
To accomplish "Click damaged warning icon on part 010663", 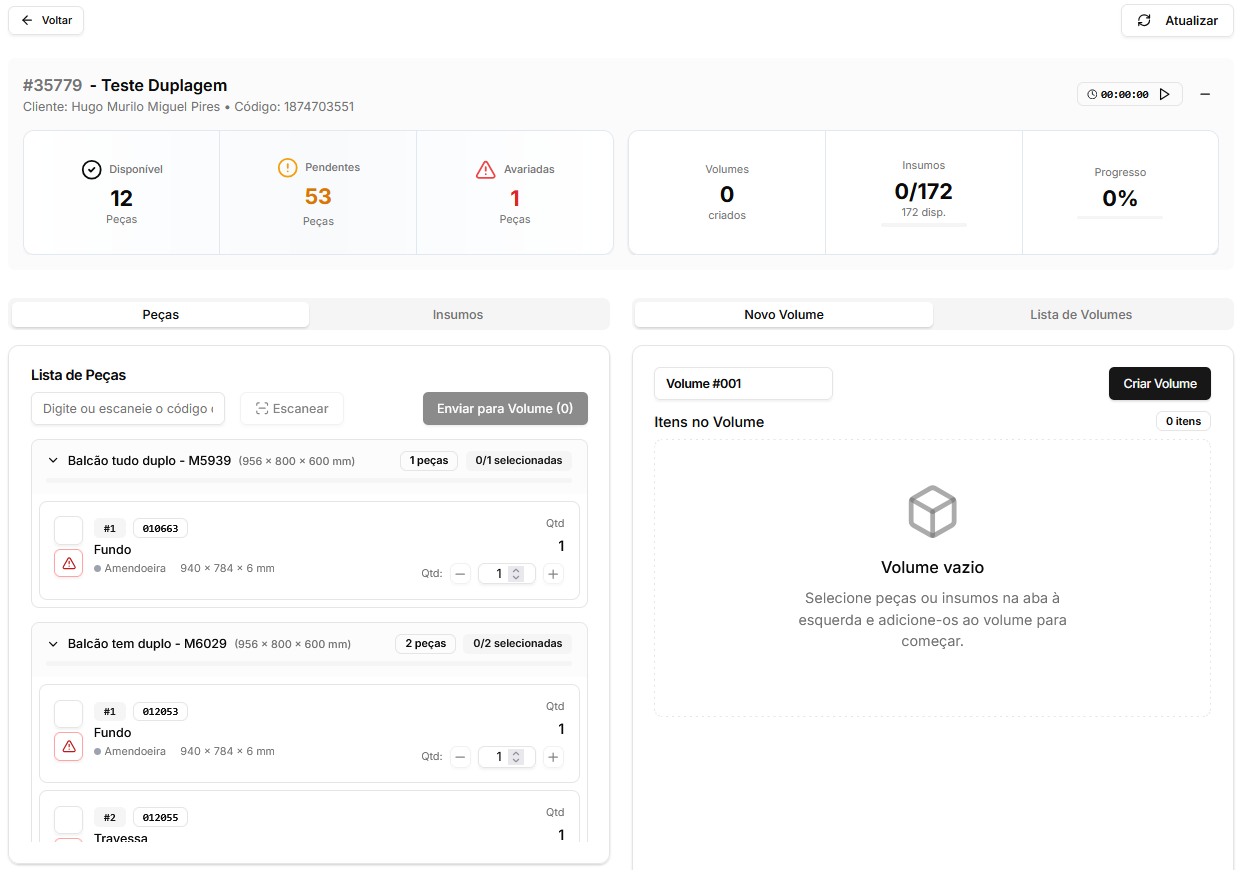I will click(x=69, y=563).
